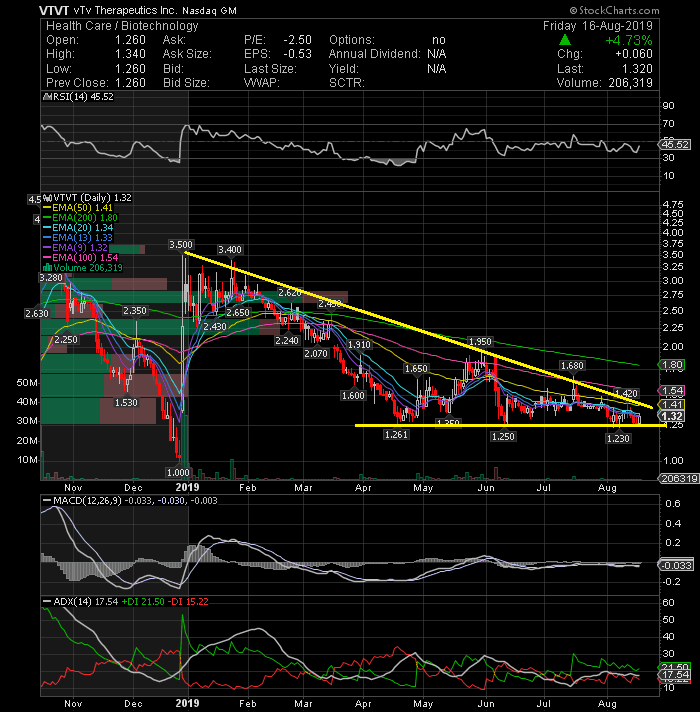Click the SCTR label
Viewport: 700px width, 712px height.
pyautogui.click(x=347, y=83)
